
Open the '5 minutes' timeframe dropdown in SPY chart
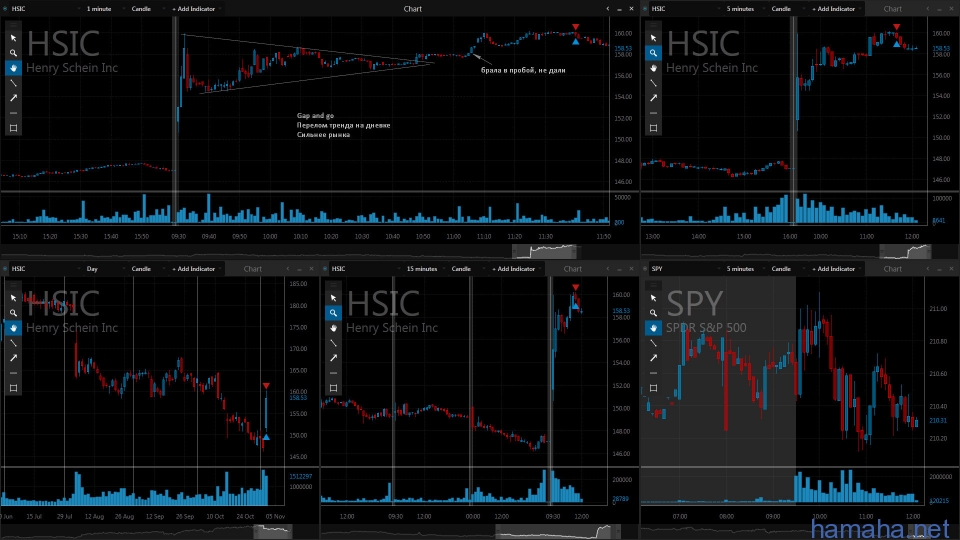coord(743,269)
